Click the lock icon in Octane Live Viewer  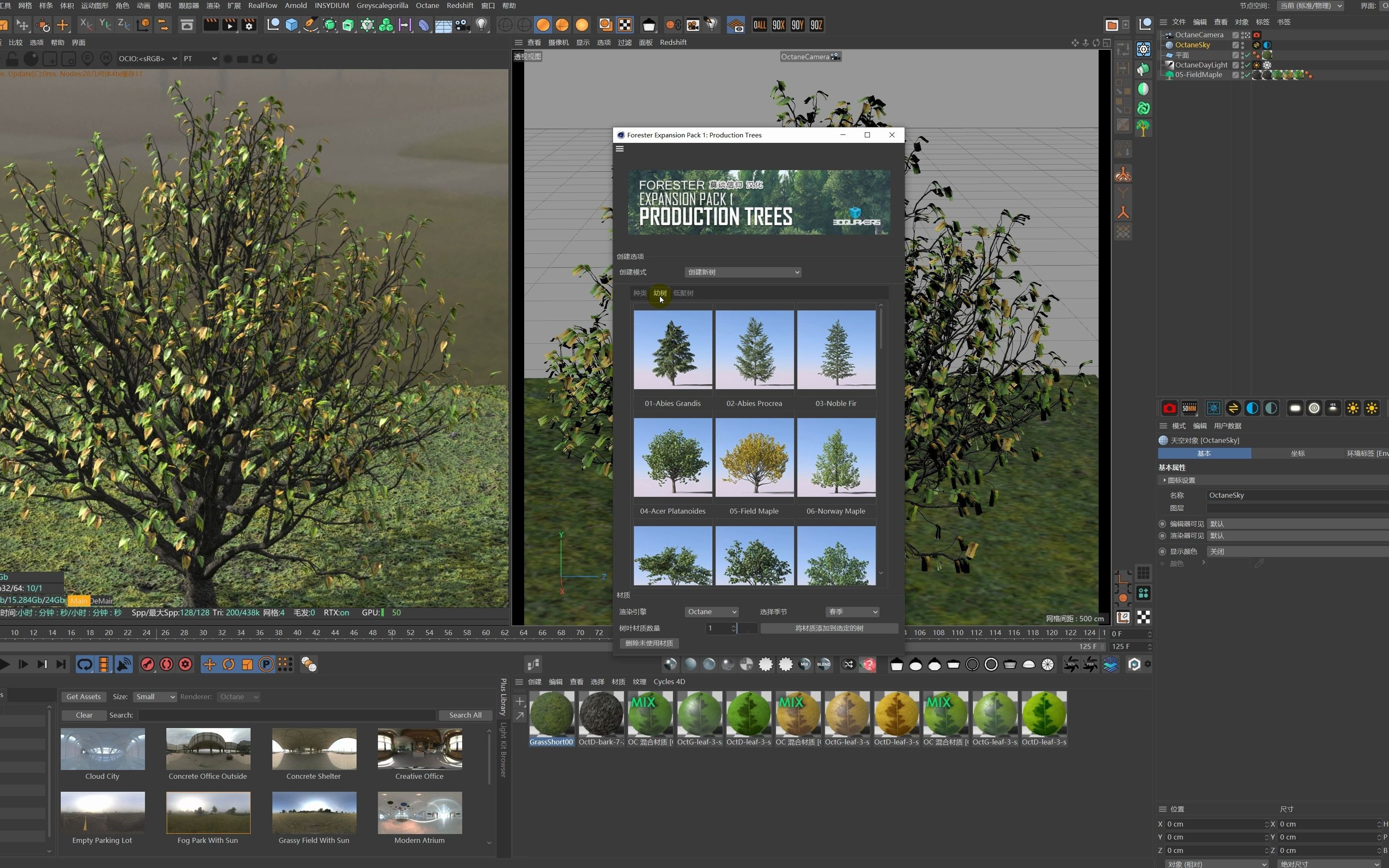(x=11, y=59)
